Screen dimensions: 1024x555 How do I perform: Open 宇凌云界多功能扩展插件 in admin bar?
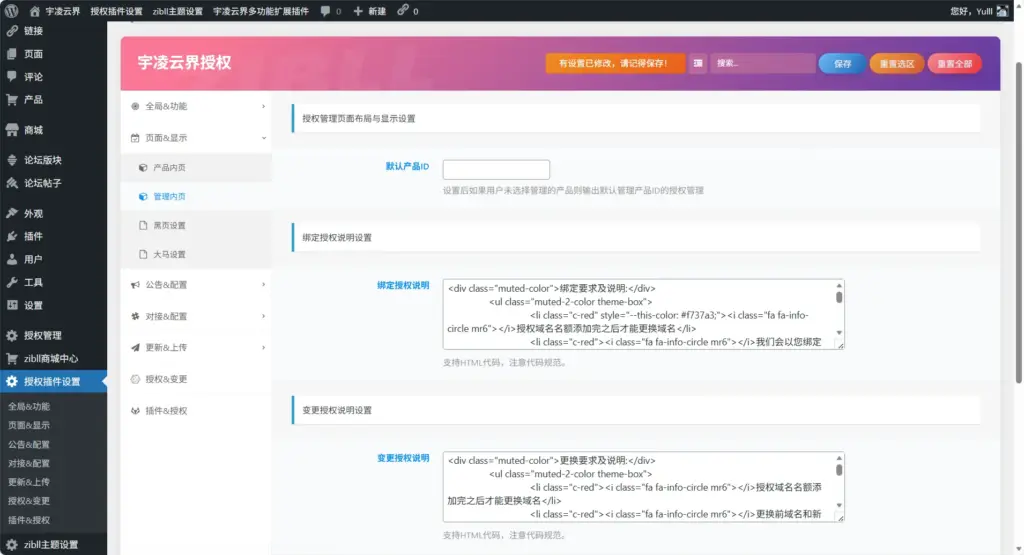tap(261, 11)
